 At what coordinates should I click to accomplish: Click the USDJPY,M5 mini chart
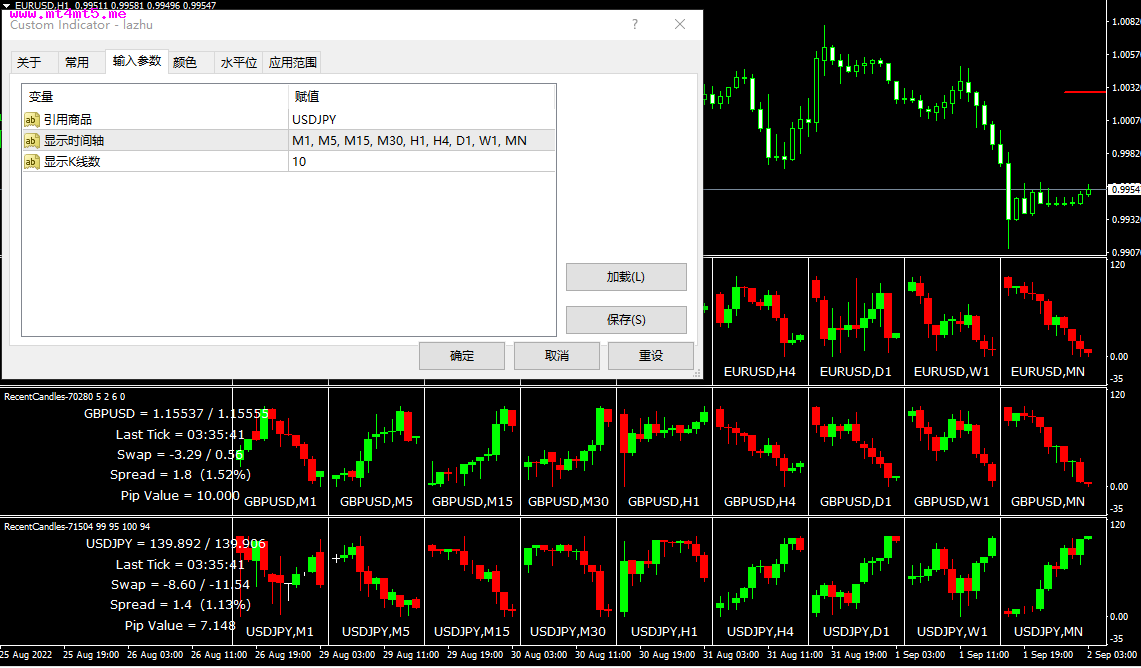pyautogui.click(x=376, y=581)
